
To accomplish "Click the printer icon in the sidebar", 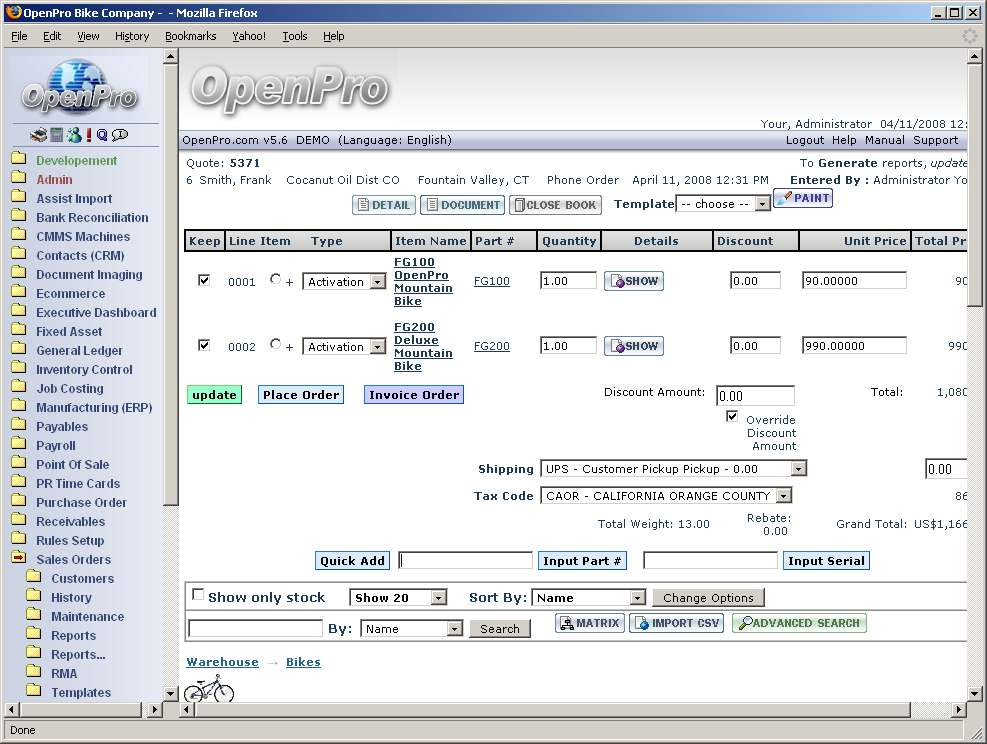I will pyautogui.click(x=38, y=135).
